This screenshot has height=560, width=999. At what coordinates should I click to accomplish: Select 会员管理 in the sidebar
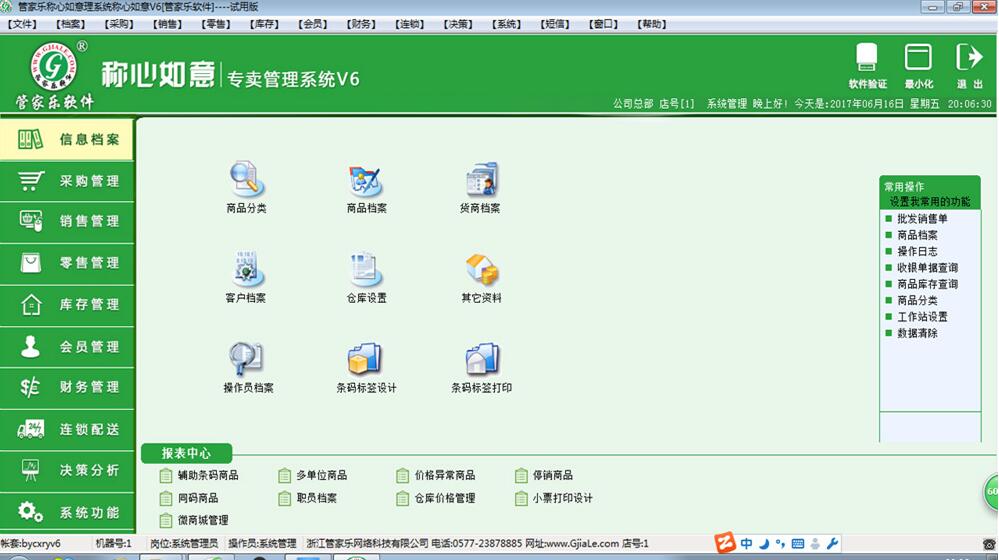click(67, 347)
